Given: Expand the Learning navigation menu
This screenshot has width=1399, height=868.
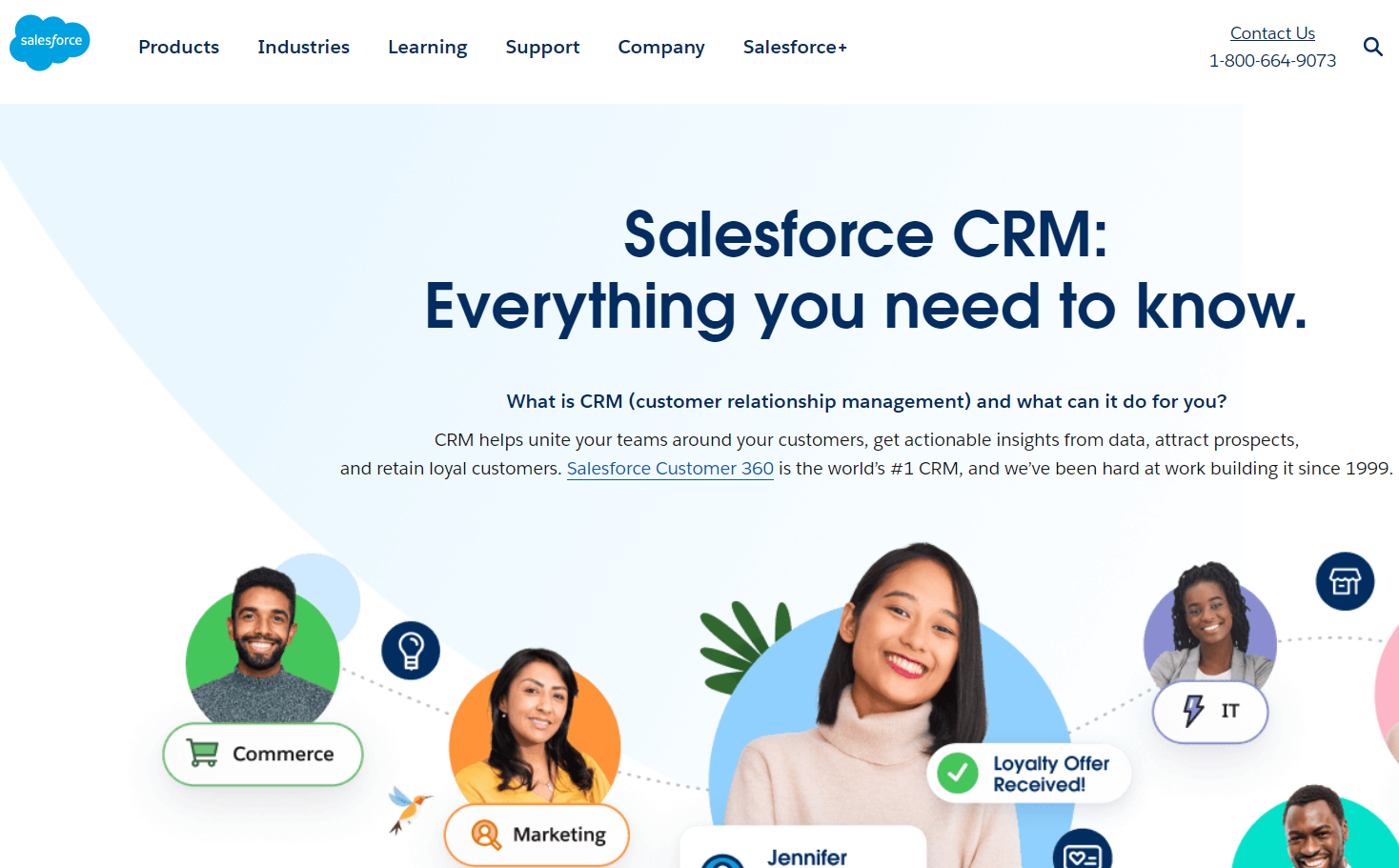Looking at the screenshot, I should pyautogui.click(x=427, y=47).
